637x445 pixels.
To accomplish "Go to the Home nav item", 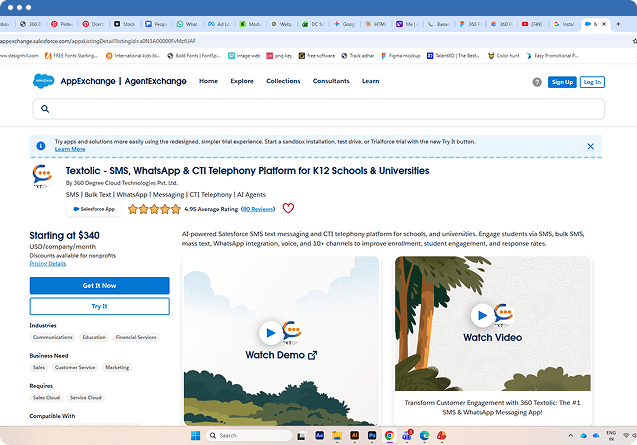I will (208, 81).
